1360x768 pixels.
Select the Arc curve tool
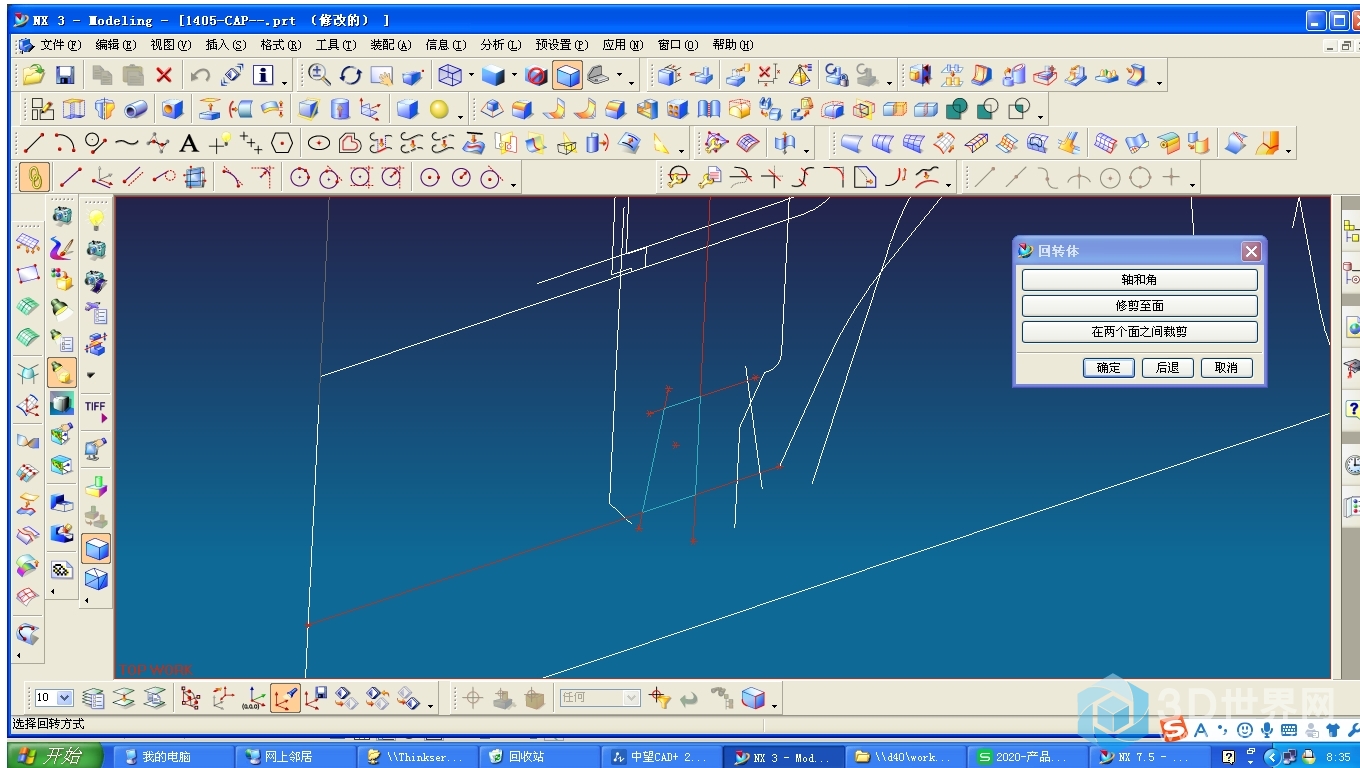[65, 143]
